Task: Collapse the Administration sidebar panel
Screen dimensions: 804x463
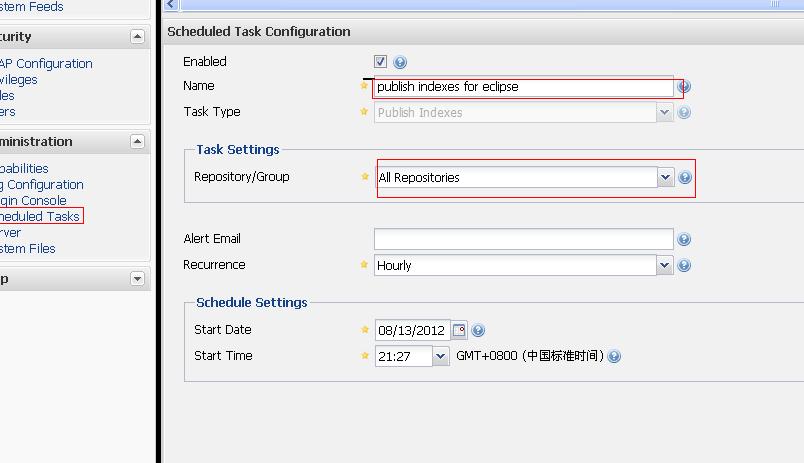Action: pos(137,142)
